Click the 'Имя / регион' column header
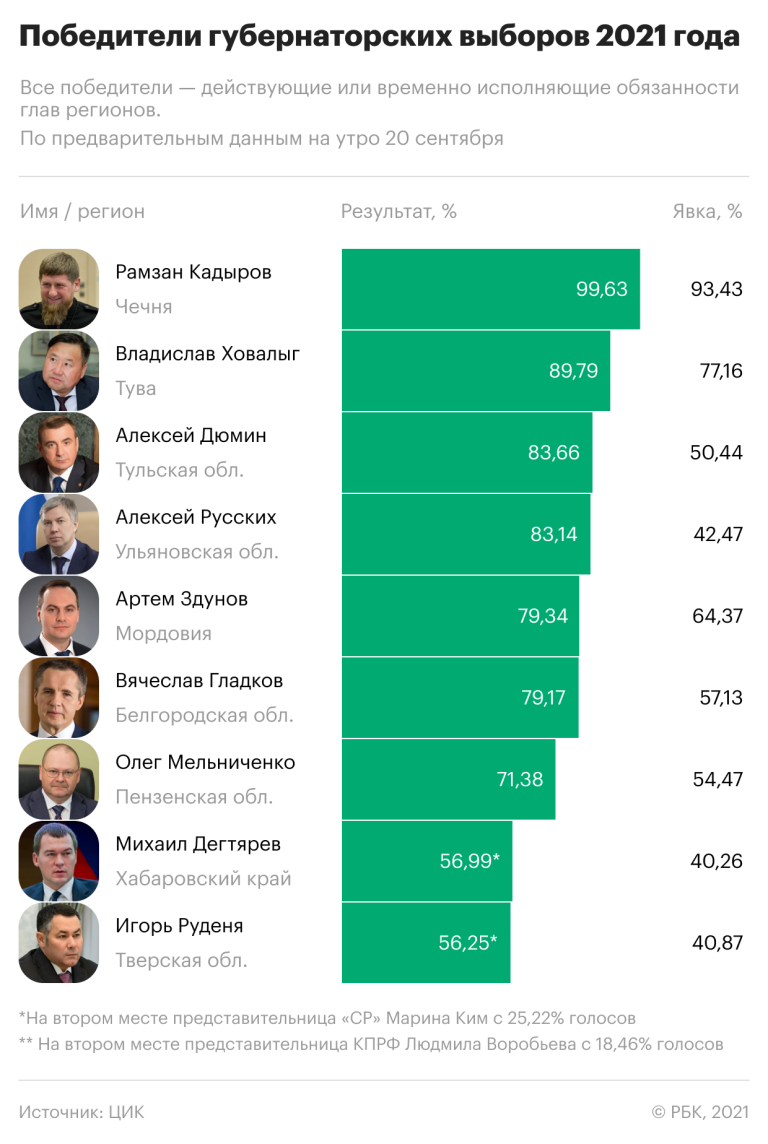Screen dimensions: 768x1144 click(x=82, y=212)
